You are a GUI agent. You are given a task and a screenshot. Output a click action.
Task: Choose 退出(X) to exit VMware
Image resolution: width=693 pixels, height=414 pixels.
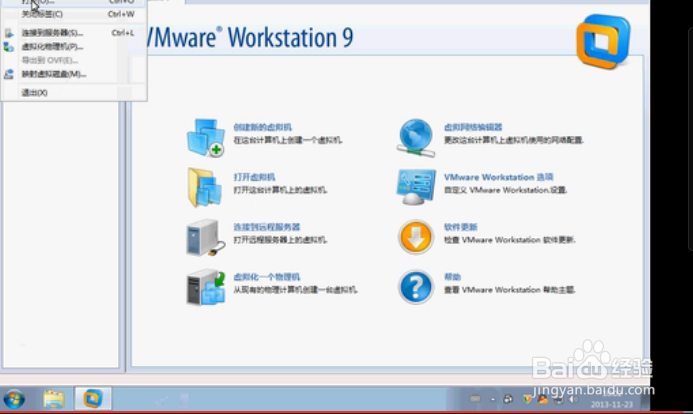74,92
